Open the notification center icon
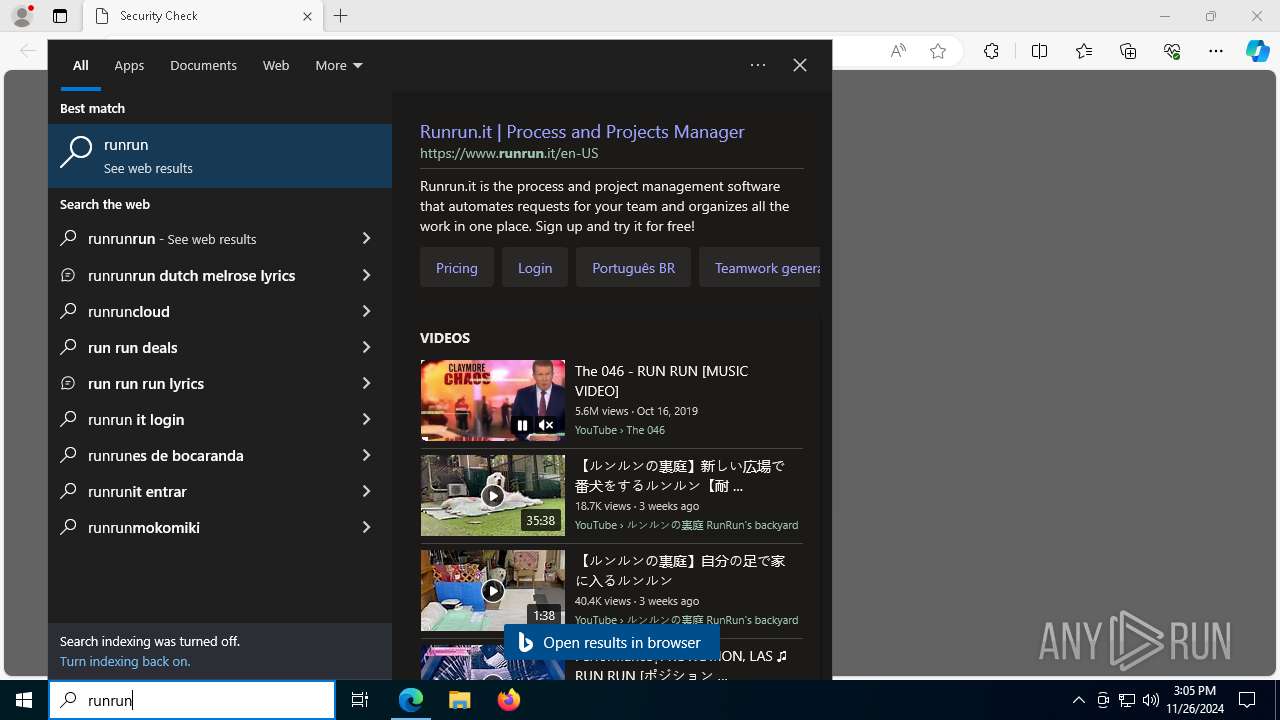The width and height of the screenshot is (1280, 720). click(1247, 700)
